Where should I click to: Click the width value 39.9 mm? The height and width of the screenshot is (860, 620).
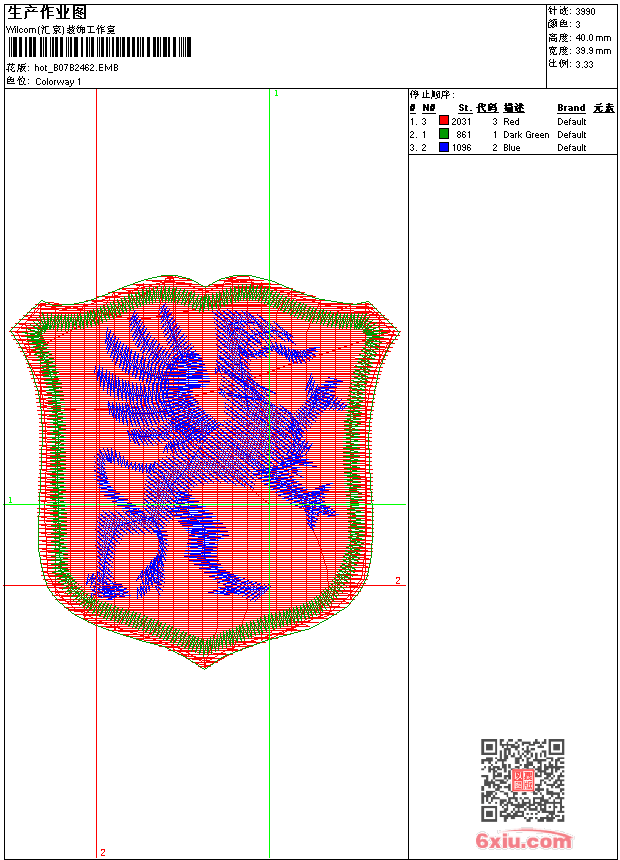tap(593, 50)
